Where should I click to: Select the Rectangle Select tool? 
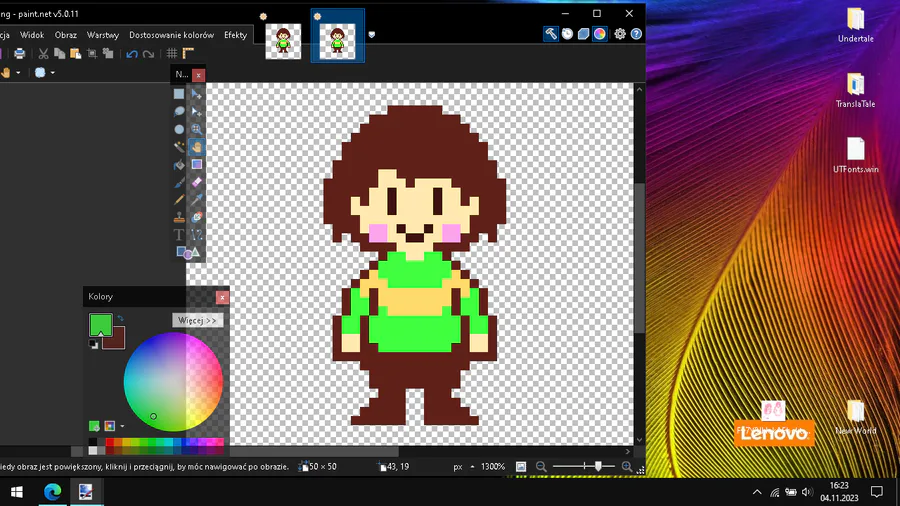(179, 94)
